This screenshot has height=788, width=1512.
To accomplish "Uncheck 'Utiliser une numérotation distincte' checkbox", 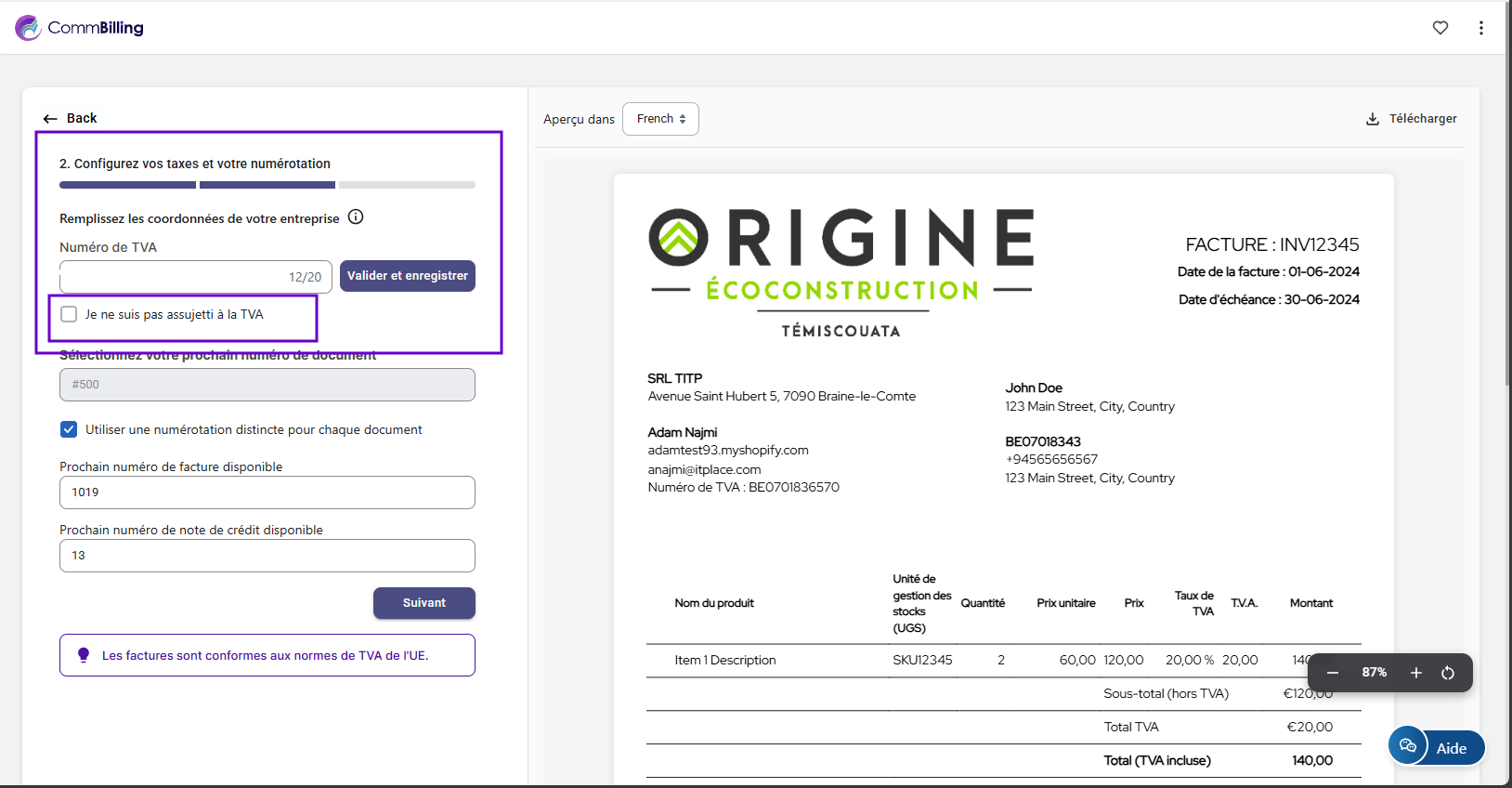I will [x=69, y=429].
